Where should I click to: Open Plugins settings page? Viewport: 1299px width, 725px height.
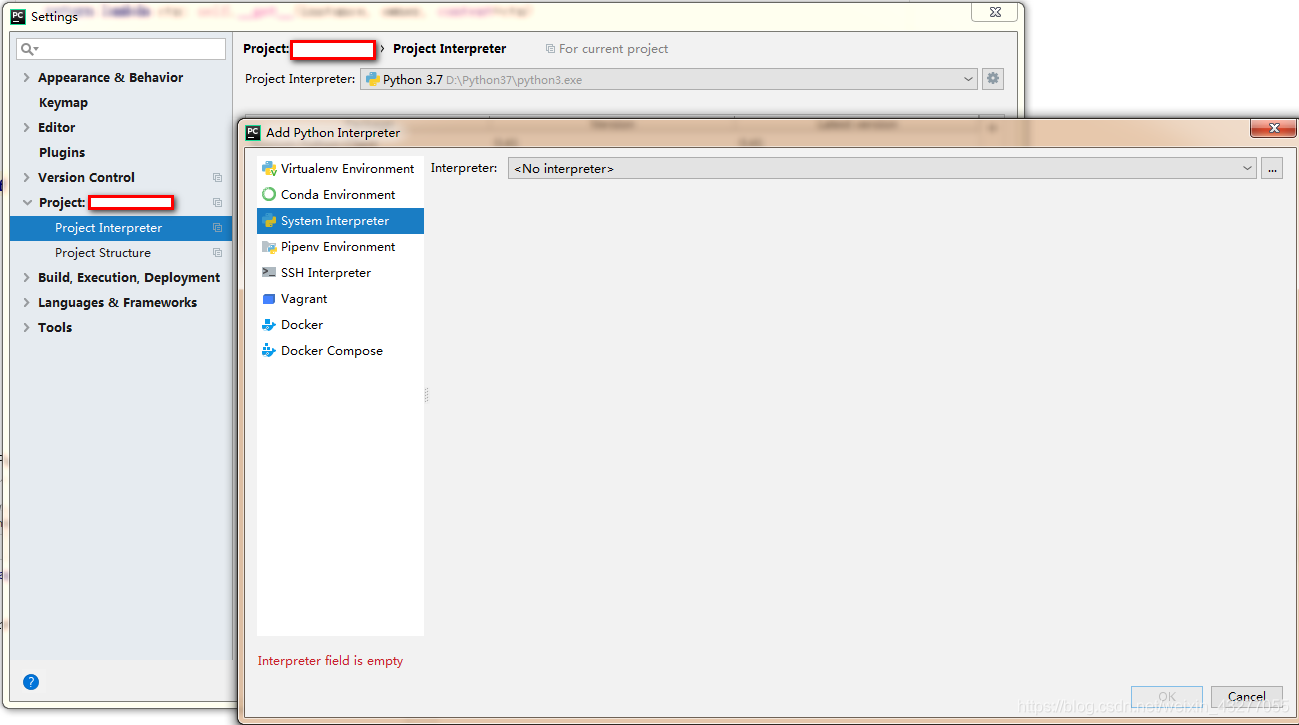click(x=62, y=153)
